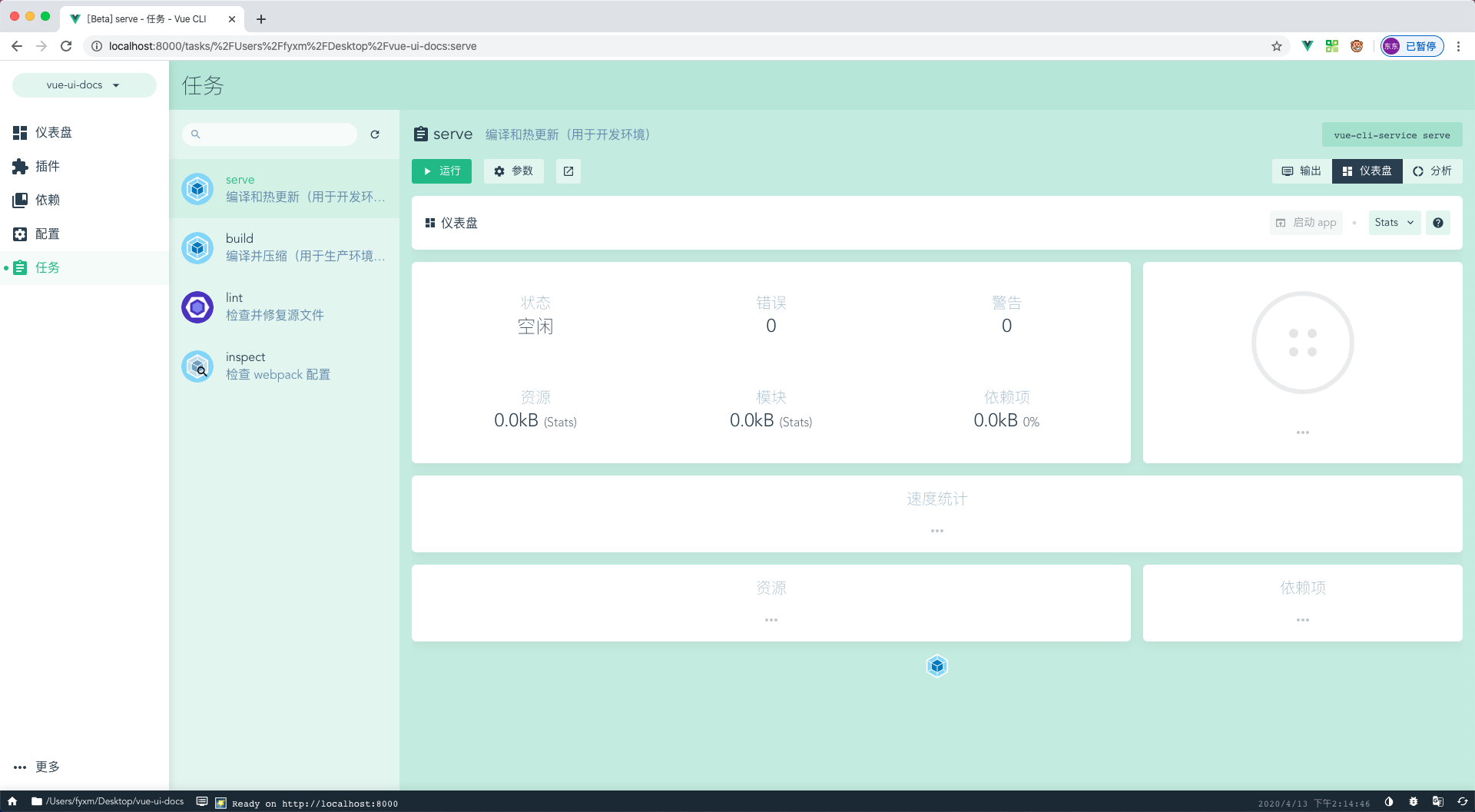Click the webpack logo below panels

[x=937, y=666]
